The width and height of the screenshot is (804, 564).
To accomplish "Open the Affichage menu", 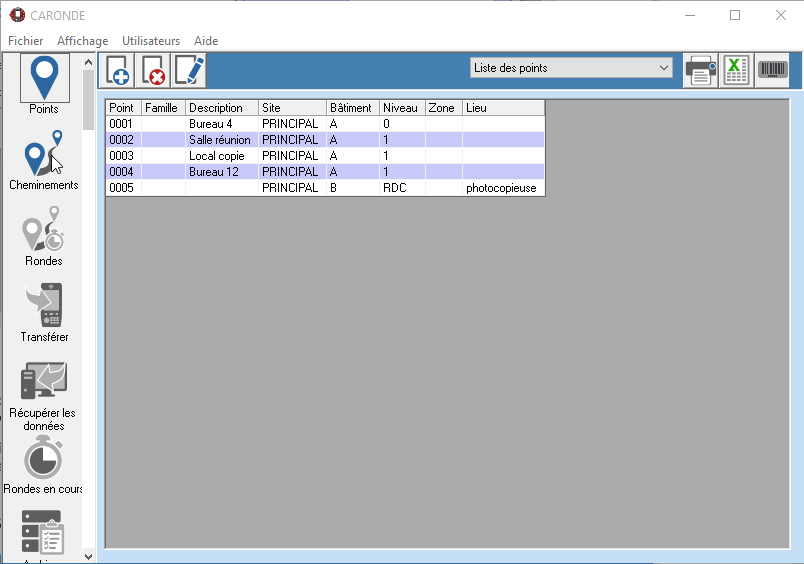I will 82,41.
